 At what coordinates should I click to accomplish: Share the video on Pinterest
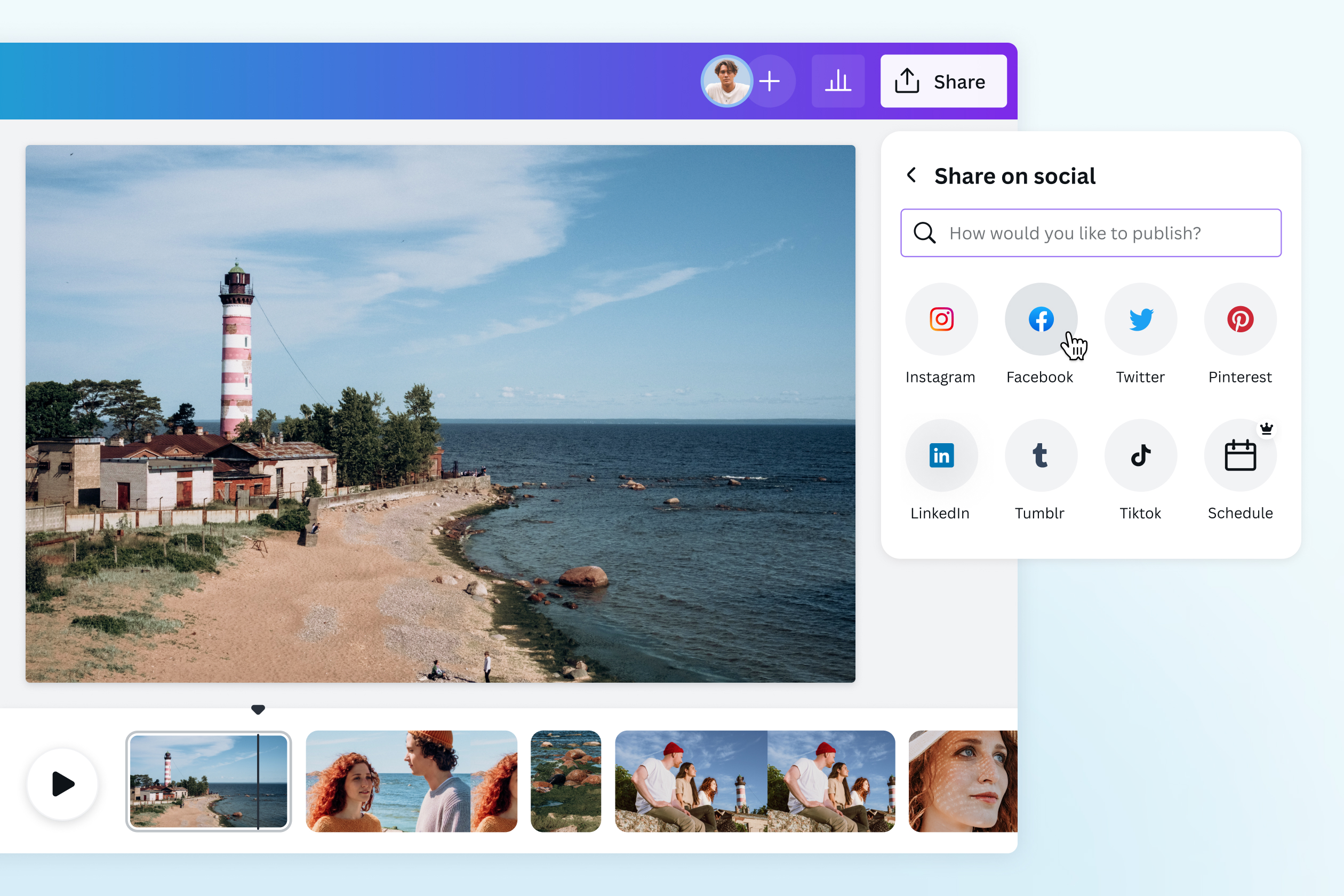(1240, 319)
